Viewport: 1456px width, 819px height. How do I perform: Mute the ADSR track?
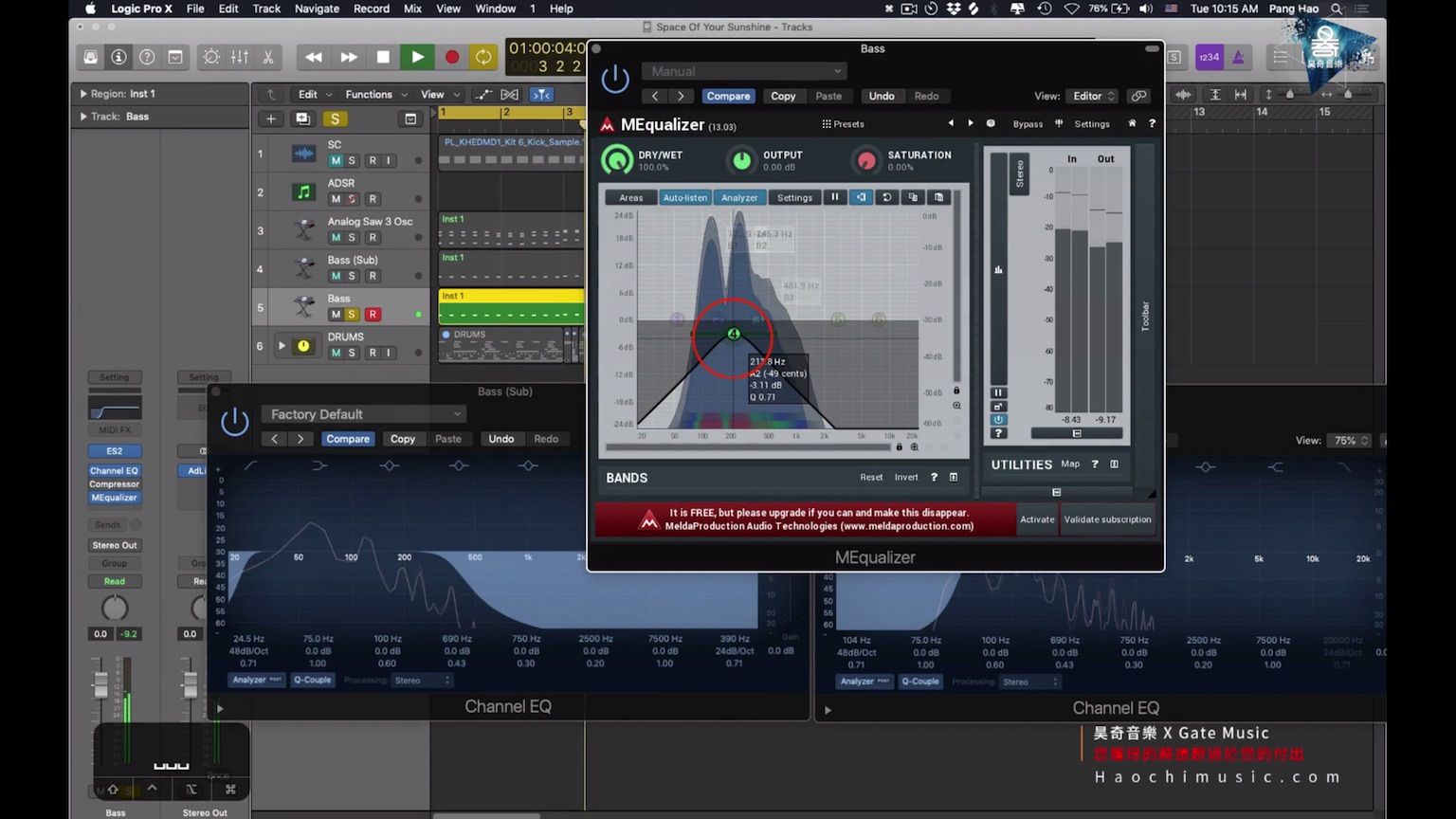(336, 199)
